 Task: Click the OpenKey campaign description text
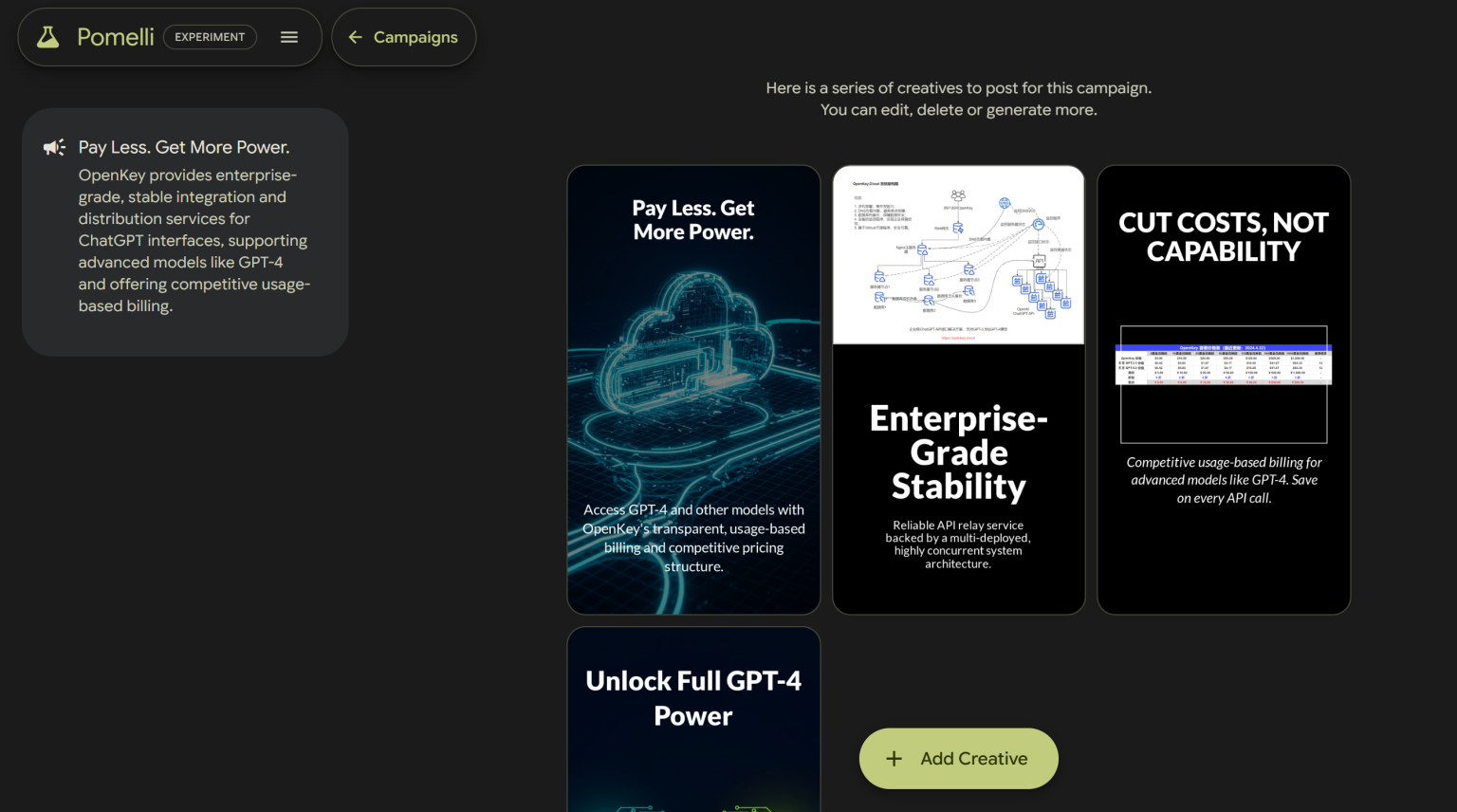(194, 241)
